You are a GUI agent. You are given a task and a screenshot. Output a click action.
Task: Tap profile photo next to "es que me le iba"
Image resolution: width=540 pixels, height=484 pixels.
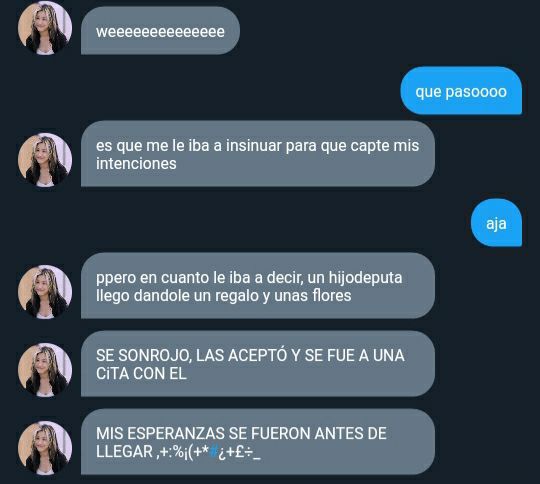pos(45,160)
